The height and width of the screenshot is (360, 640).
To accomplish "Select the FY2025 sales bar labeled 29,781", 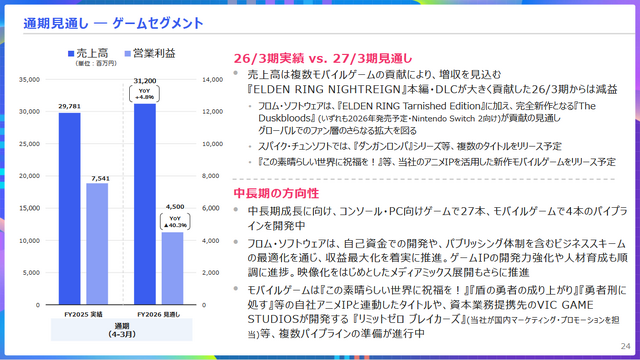I will (69, 209).
